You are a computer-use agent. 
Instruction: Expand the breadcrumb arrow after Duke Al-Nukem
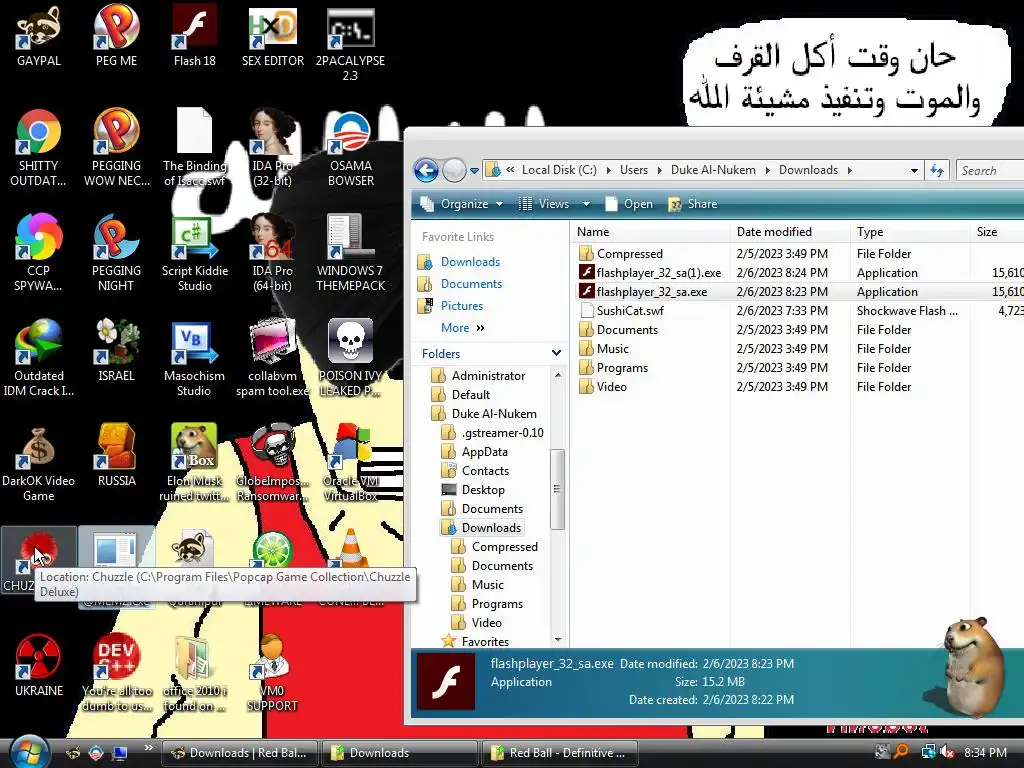[767, 170]
